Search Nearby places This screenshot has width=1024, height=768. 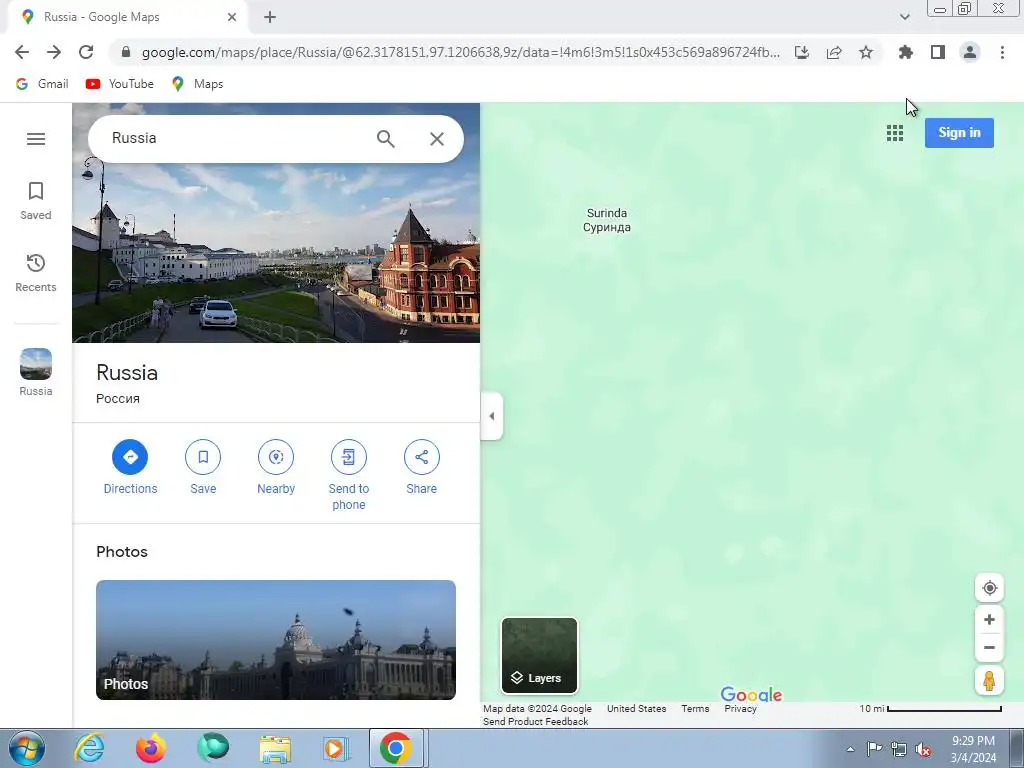[x=276, y=468]
